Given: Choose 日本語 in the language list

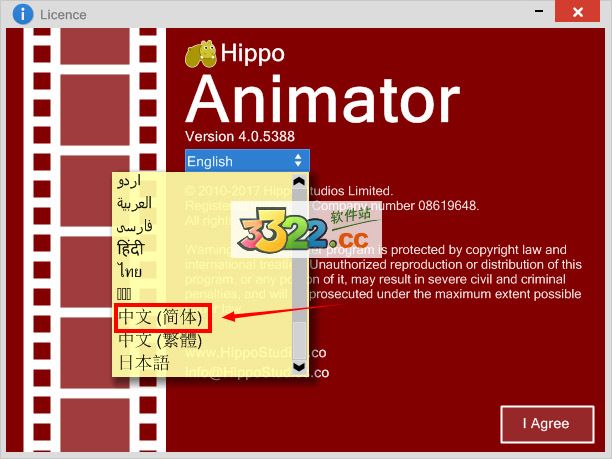Looking at the screenshot, I should tap(144, 363).
